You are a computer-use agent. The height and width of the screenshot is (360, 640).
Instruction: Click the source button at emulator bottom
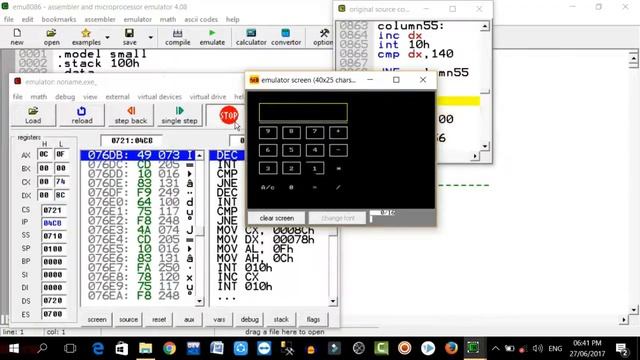coord(128,320)
